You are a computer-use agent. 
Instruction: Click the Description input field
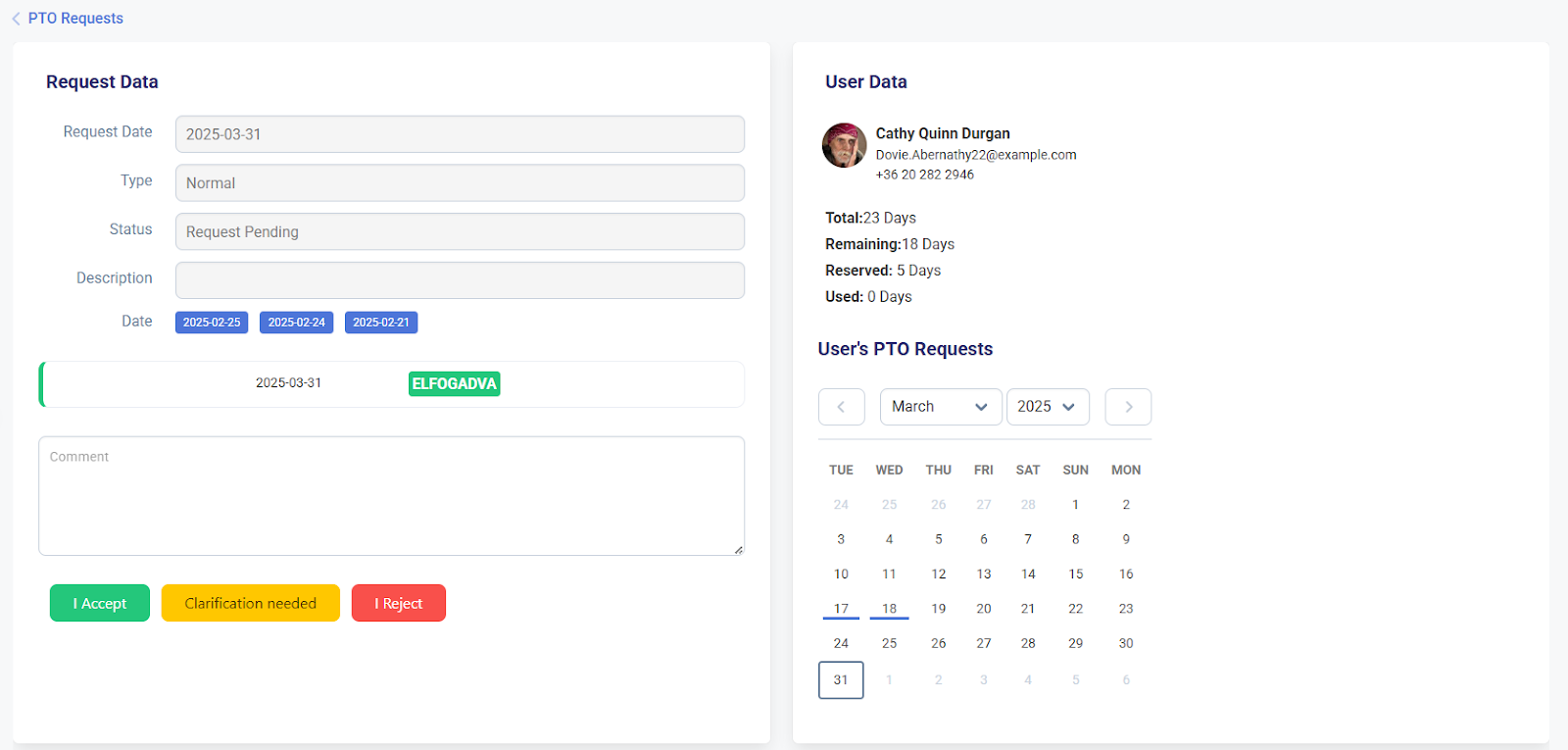tap(460, 280)
